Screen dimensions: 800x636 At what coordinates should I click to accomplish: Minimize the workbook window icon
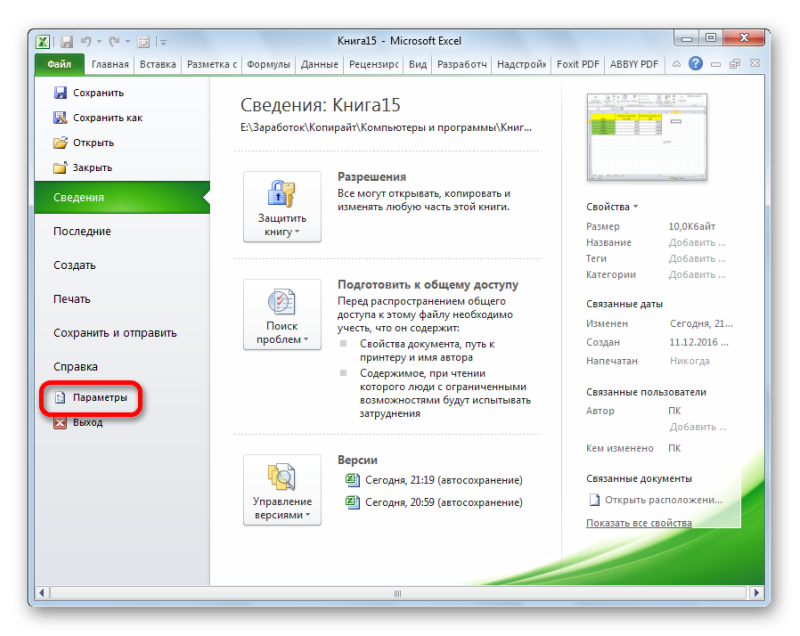(x=716, y=65)
